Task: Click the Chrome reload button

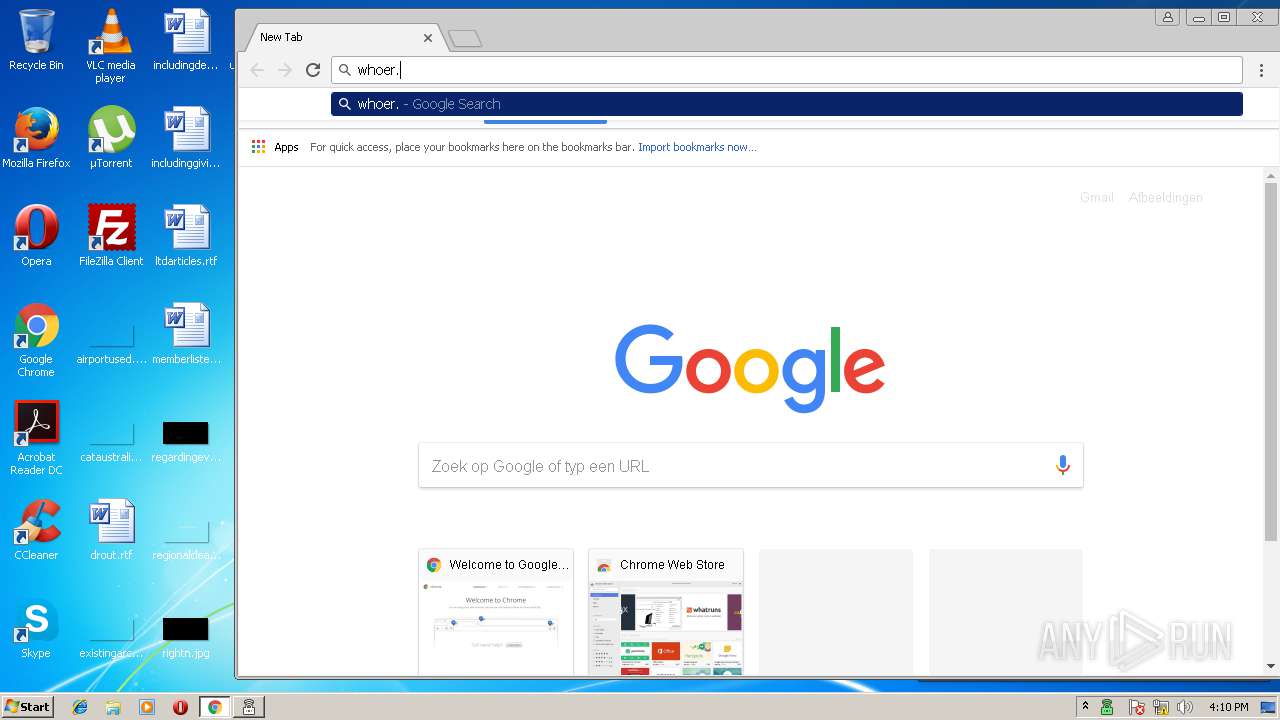Action: pyautogui.click(x=313, y=70)
